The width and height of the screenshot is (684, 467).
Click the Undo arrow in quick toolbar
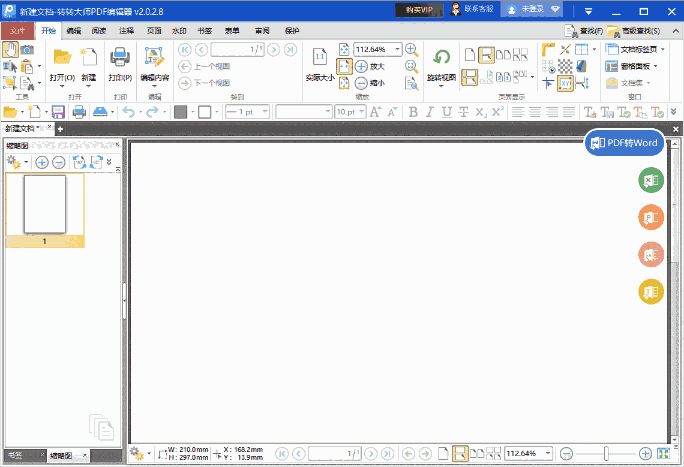coord(128,112)
